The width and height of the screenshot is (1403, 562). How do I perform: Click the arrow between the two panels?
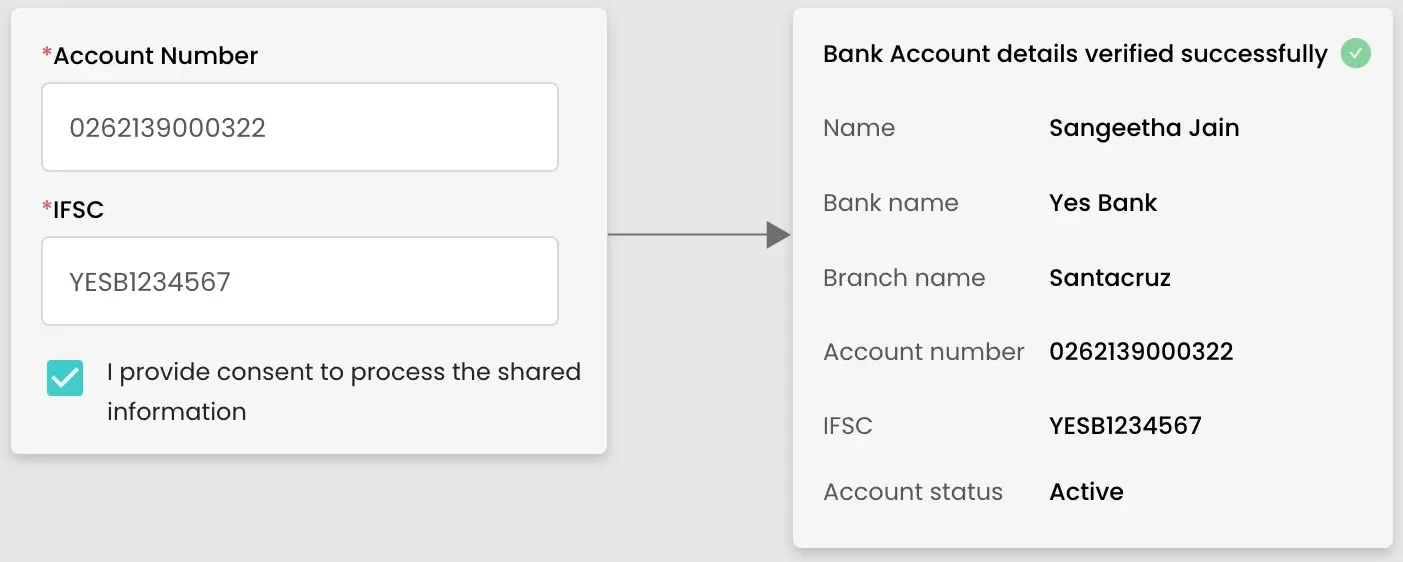click(x=698, y=235)
